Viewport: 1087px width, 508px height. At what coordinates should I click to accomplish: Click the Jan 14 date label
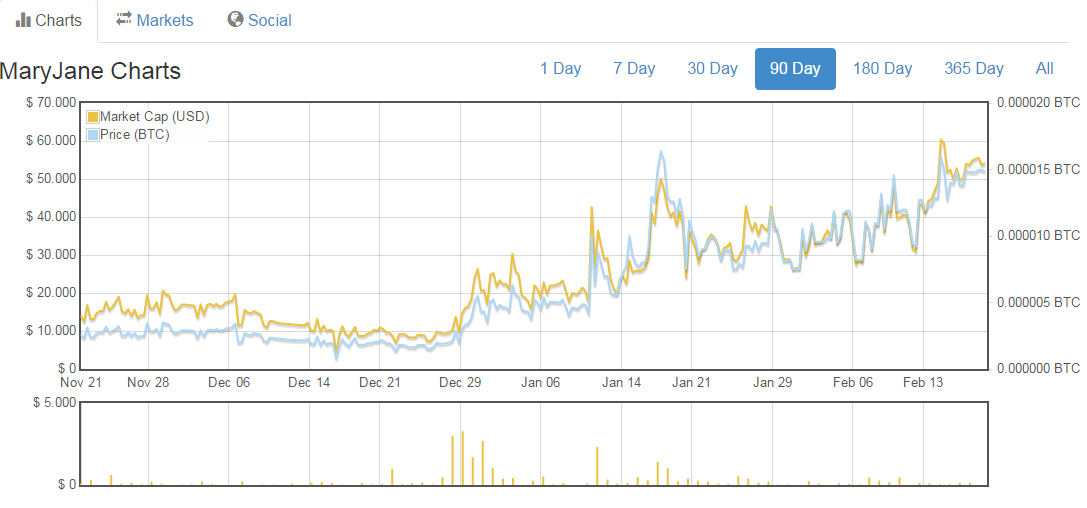point(622,383)
